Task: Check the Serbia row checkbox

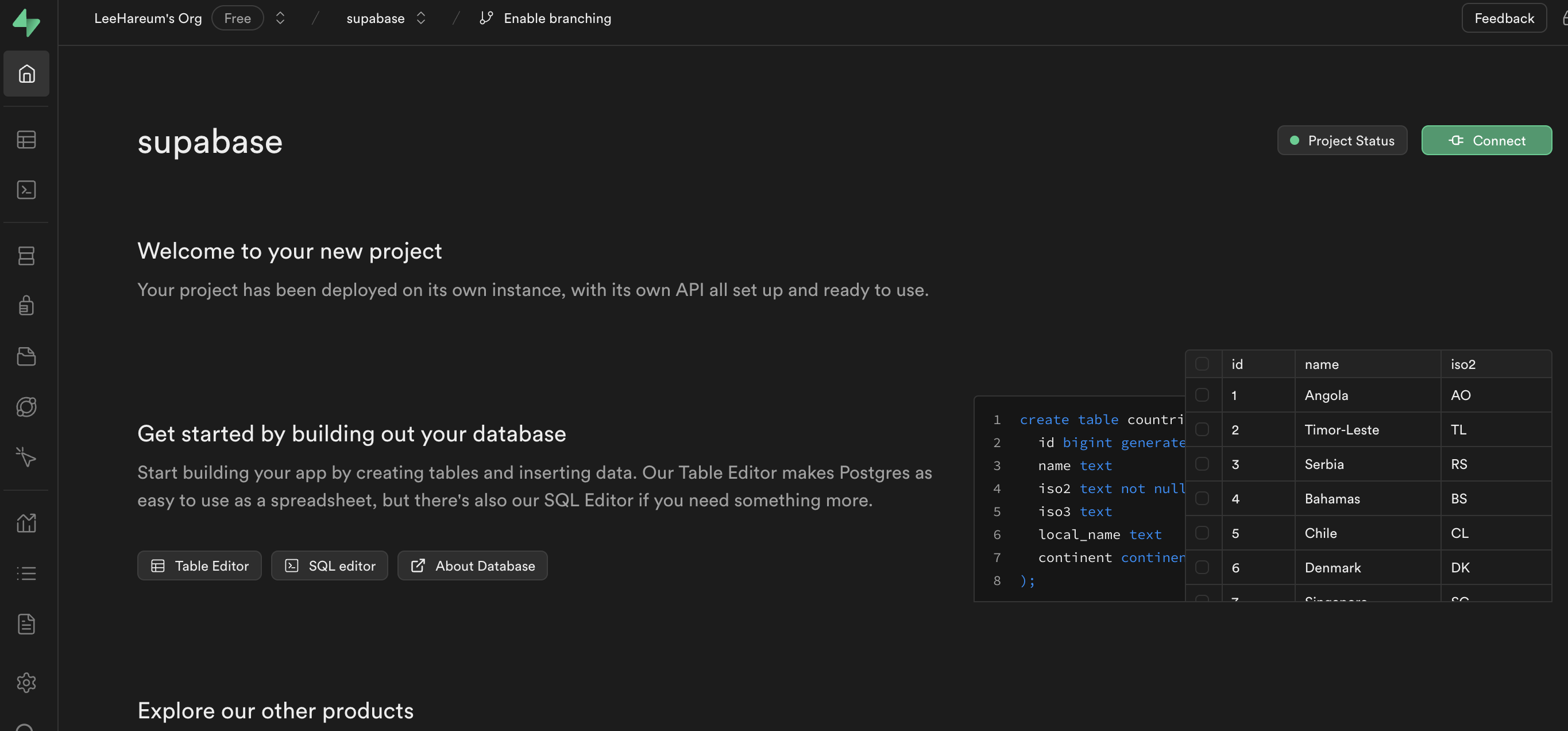Action: tap(1202, 464)
